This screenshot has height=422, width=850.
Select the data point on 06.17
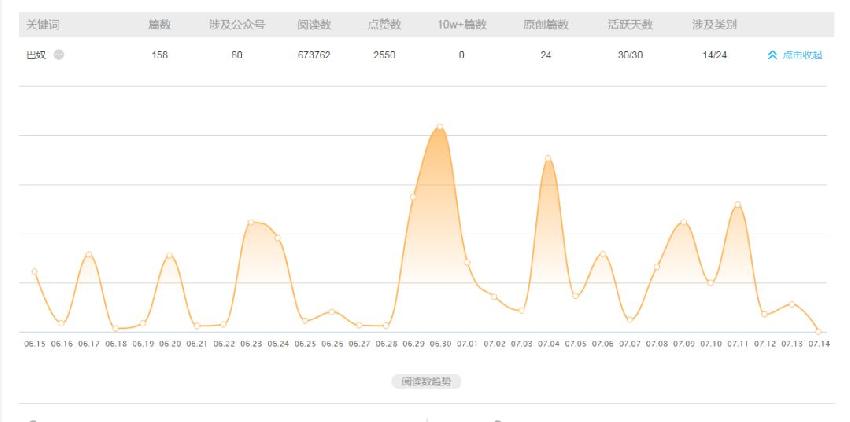point(88,254)
